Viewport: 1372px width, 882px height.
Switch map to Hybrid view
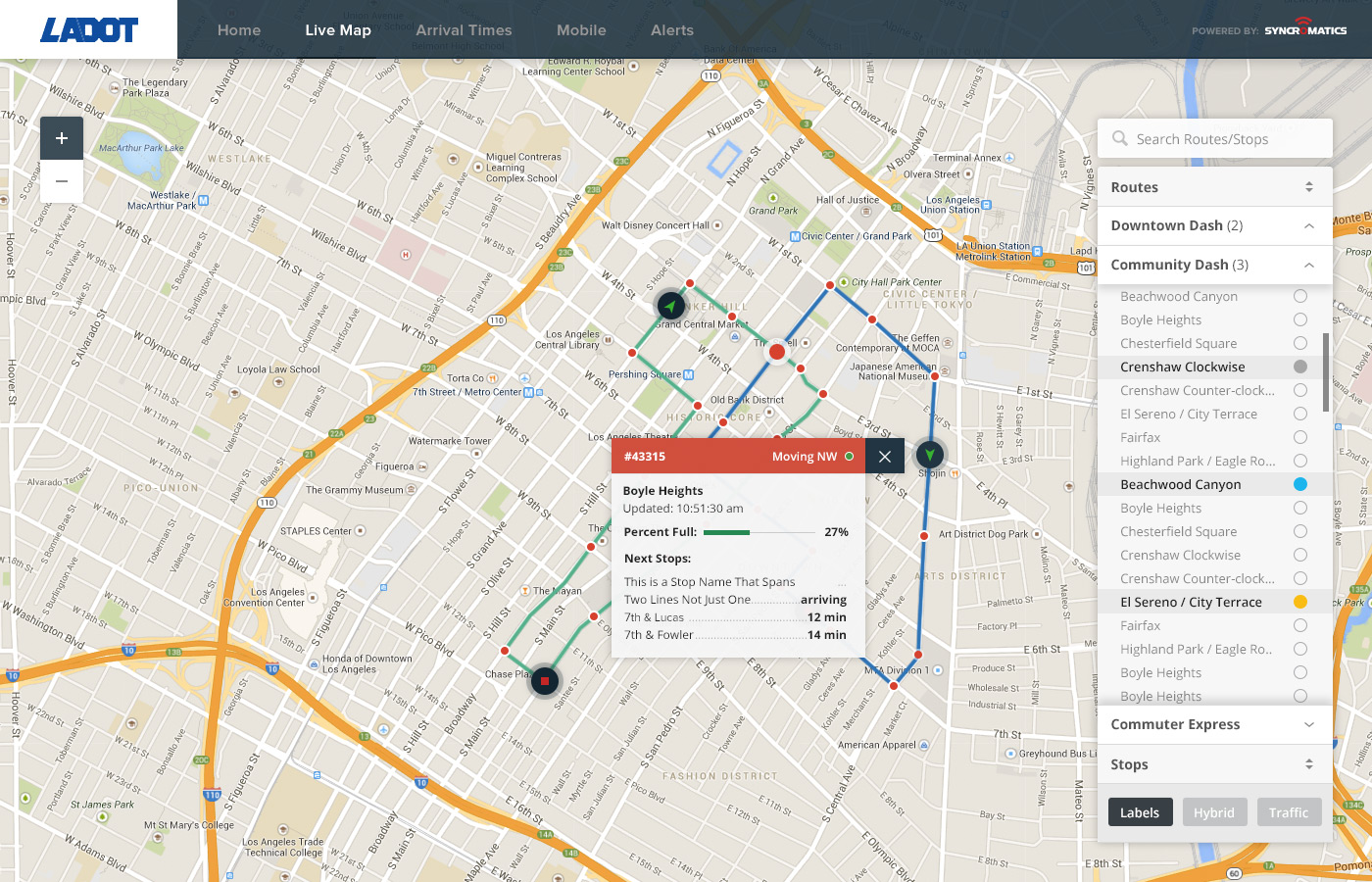(x=1213, y=812)
